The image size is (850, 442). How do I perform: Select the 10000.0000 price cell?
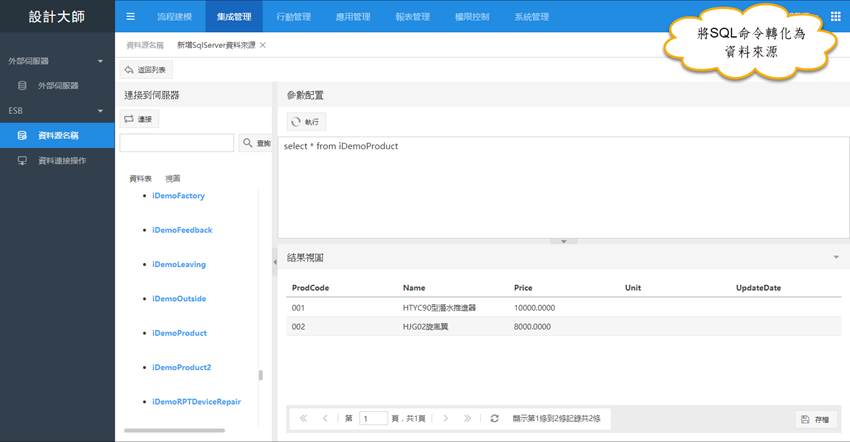point(535,308)
